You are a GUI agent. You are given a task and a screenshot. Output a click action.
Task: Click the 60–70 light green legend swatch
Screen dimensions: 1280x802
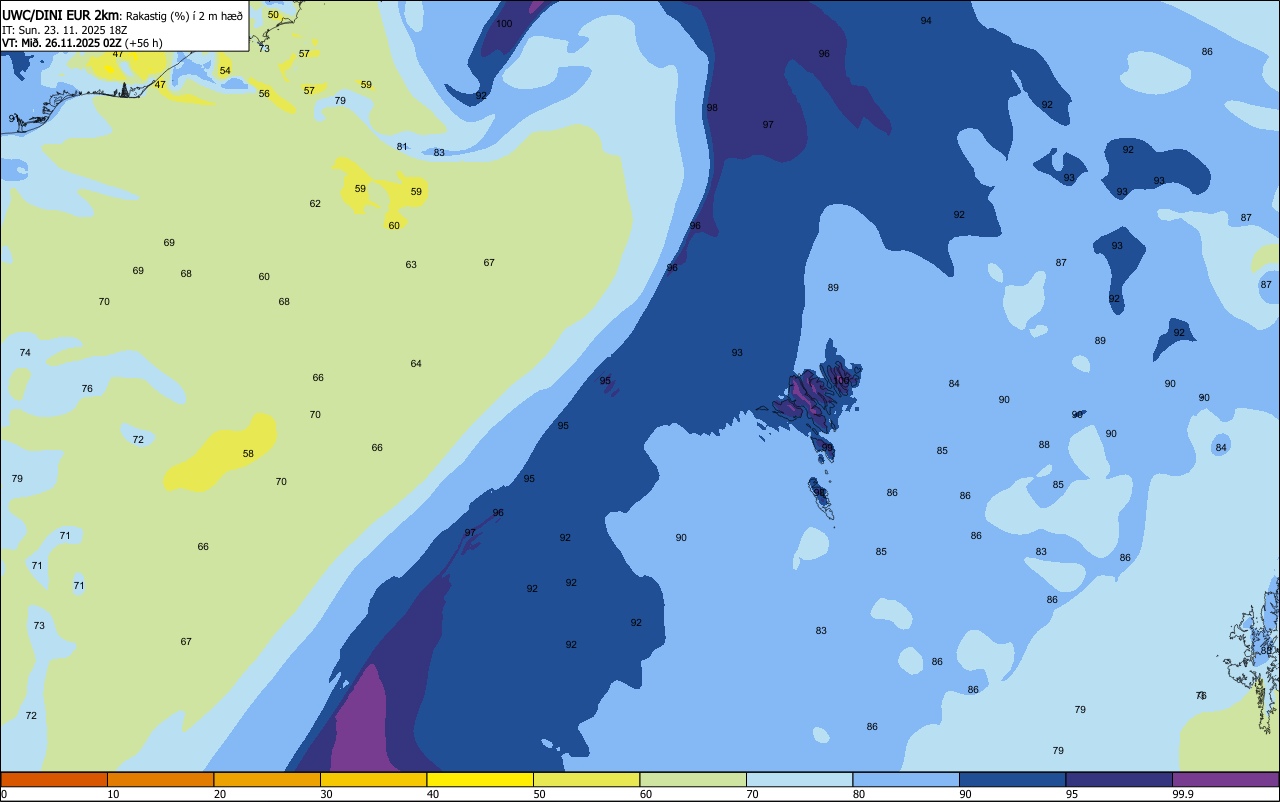coord(693,779)
